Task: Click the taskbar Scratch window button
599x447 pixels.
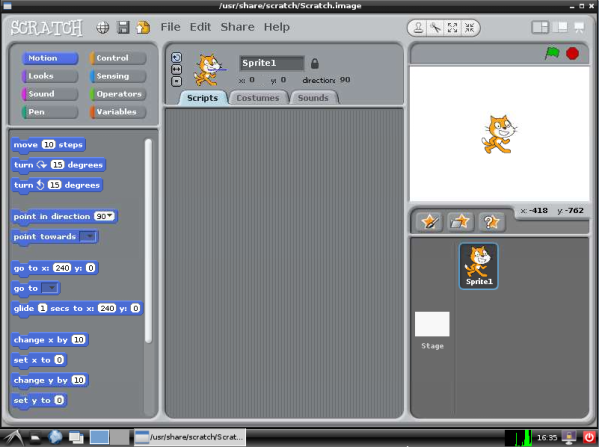Action: tap(189, 437)
